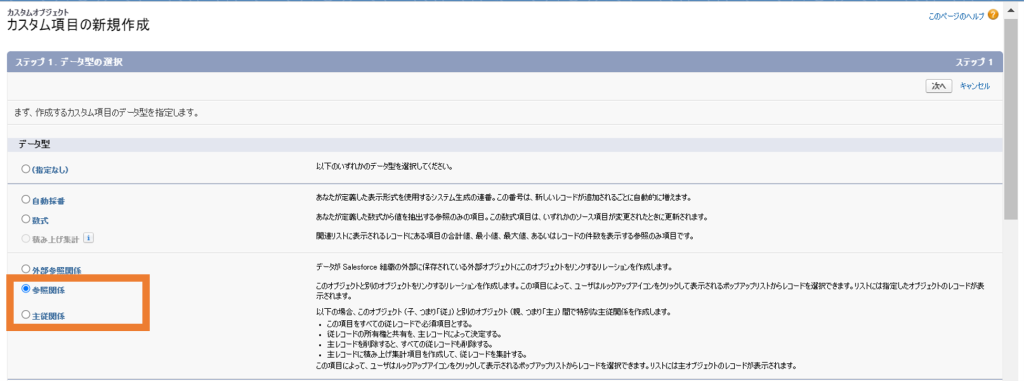Click the データ型 section heading
This screenshot has width=1024, height=381.
pyautogui.click(x=35, y=144)
